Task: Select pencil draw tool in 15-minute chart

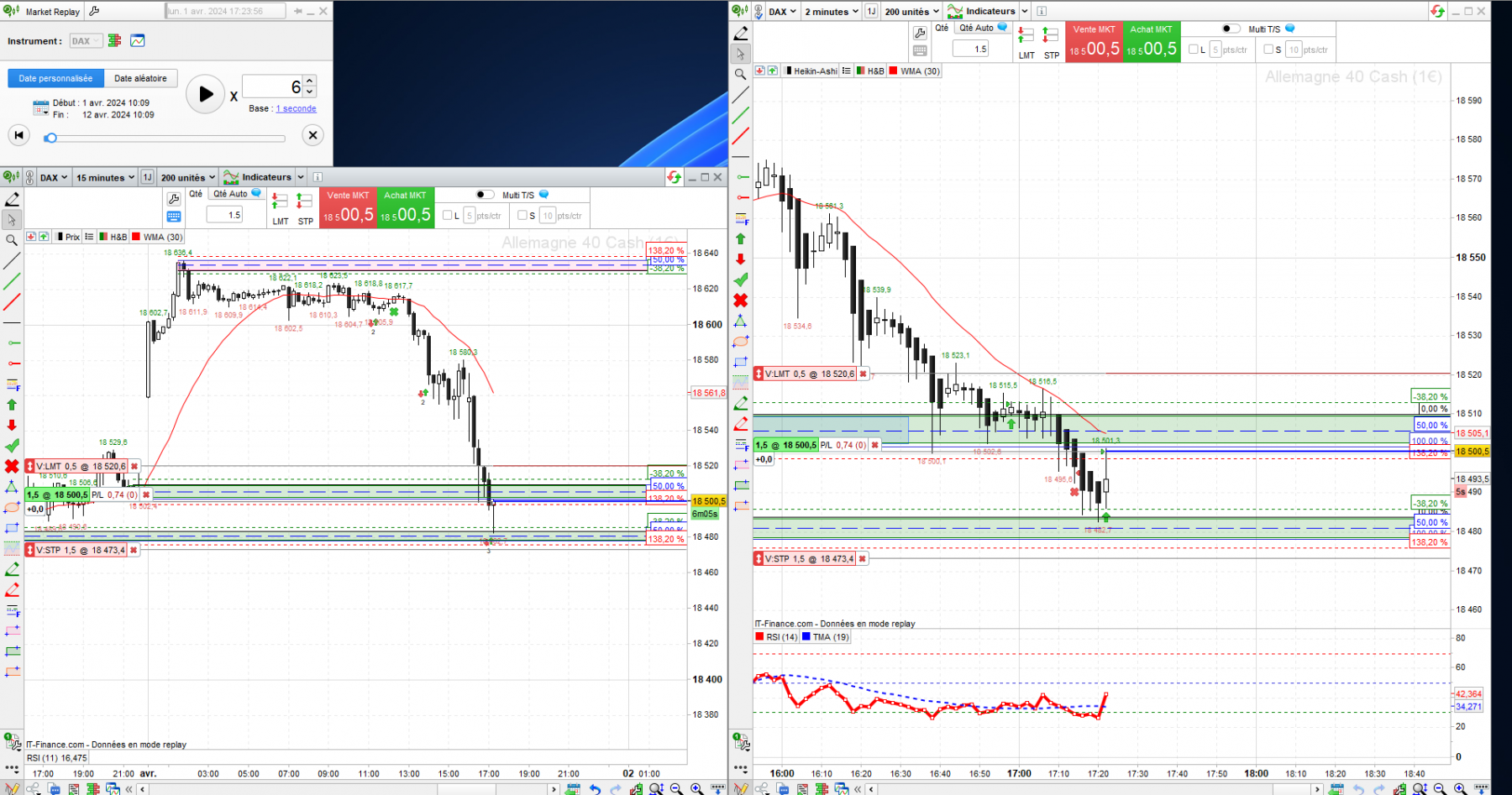Action: pyautogui.click(x=12, y=199)
